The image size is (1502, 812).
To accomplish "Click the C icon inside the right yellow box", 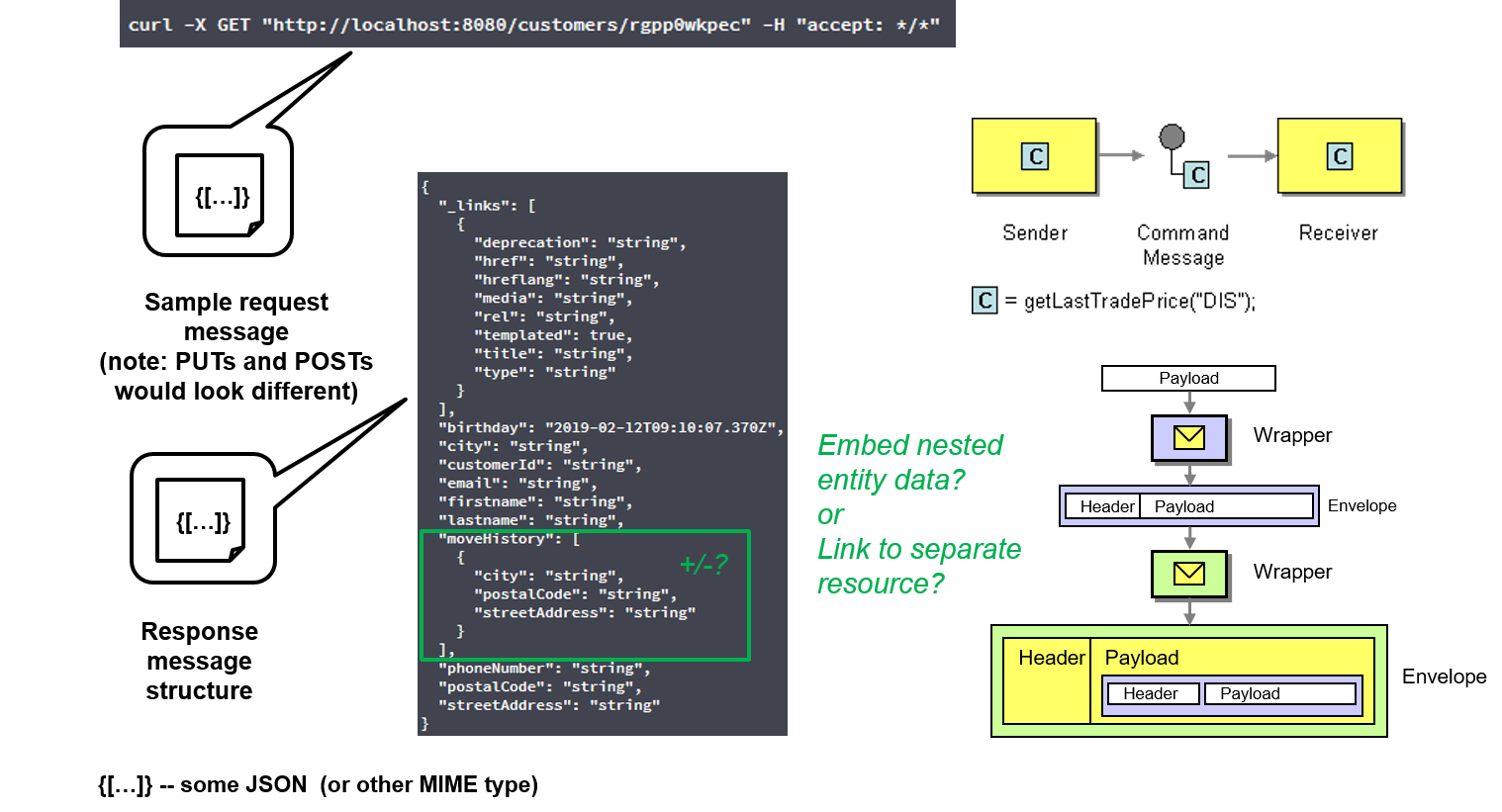I will (1340, 156).
